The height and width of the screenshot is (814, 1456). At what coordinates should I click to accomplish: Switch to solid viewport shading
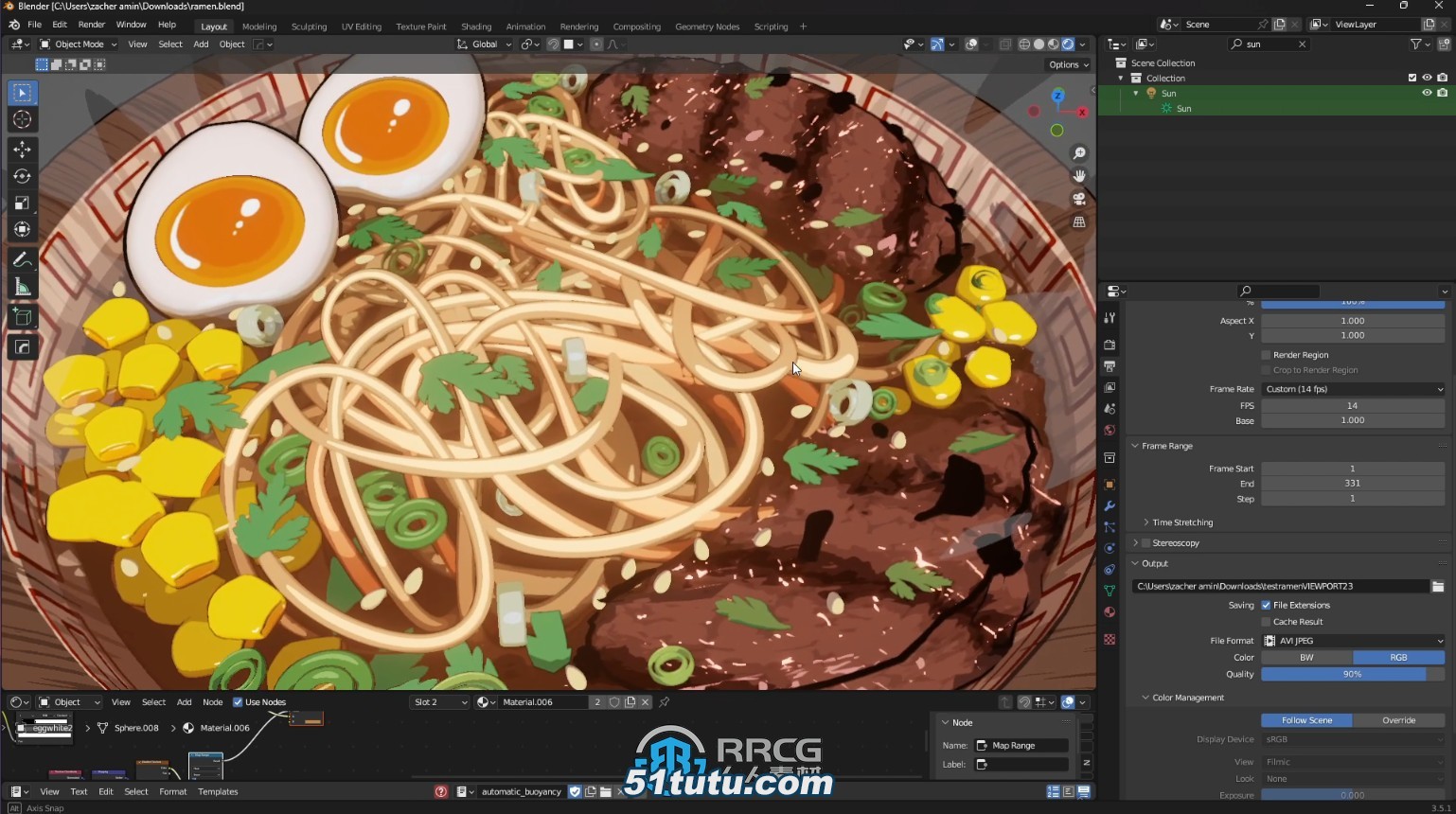point(1039,44)
